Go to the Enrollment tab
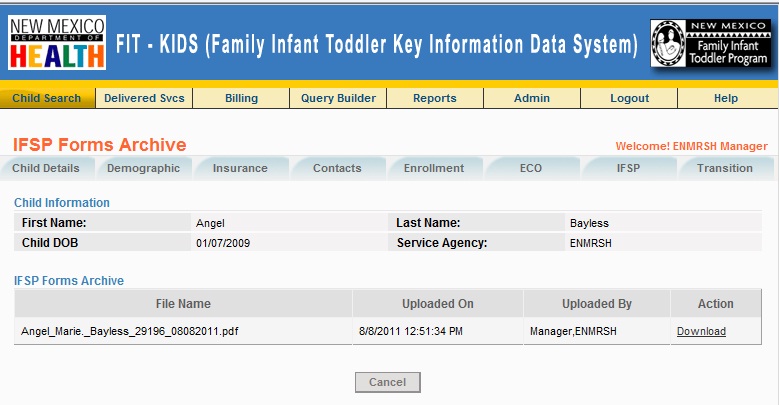Viewport: 779px width, 405px height. point(434,168)
